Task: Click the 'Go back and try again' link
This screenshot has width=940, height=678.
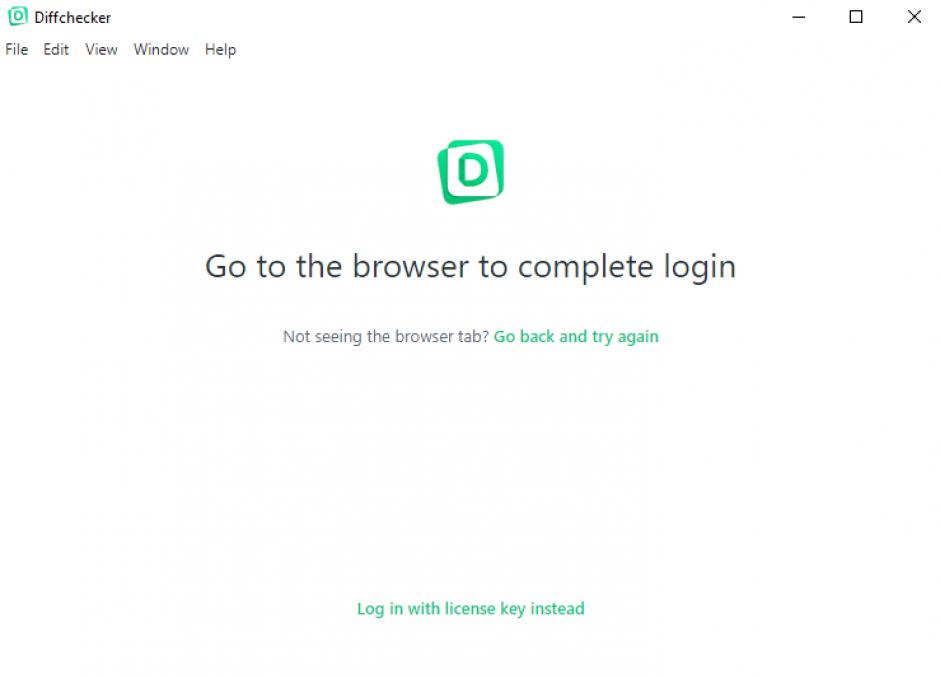Action: (576, 337)
